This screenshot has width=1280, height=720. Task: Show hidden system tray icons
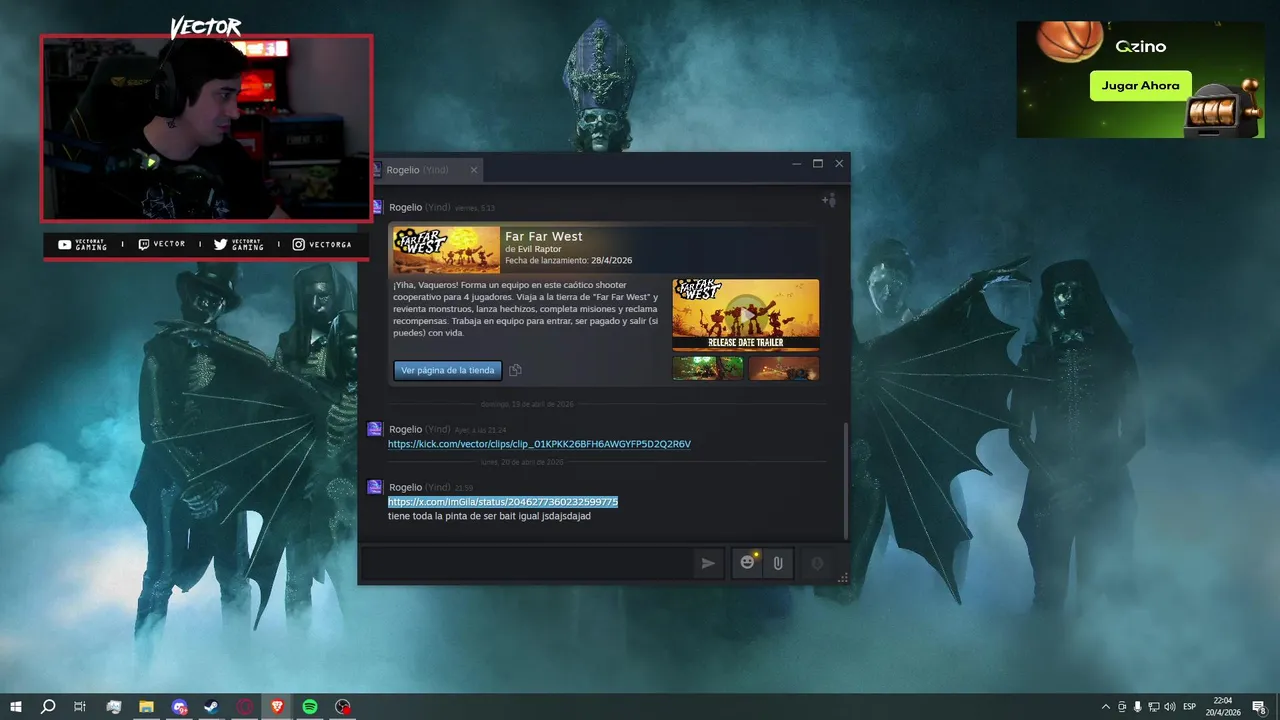pos(1105,707)
